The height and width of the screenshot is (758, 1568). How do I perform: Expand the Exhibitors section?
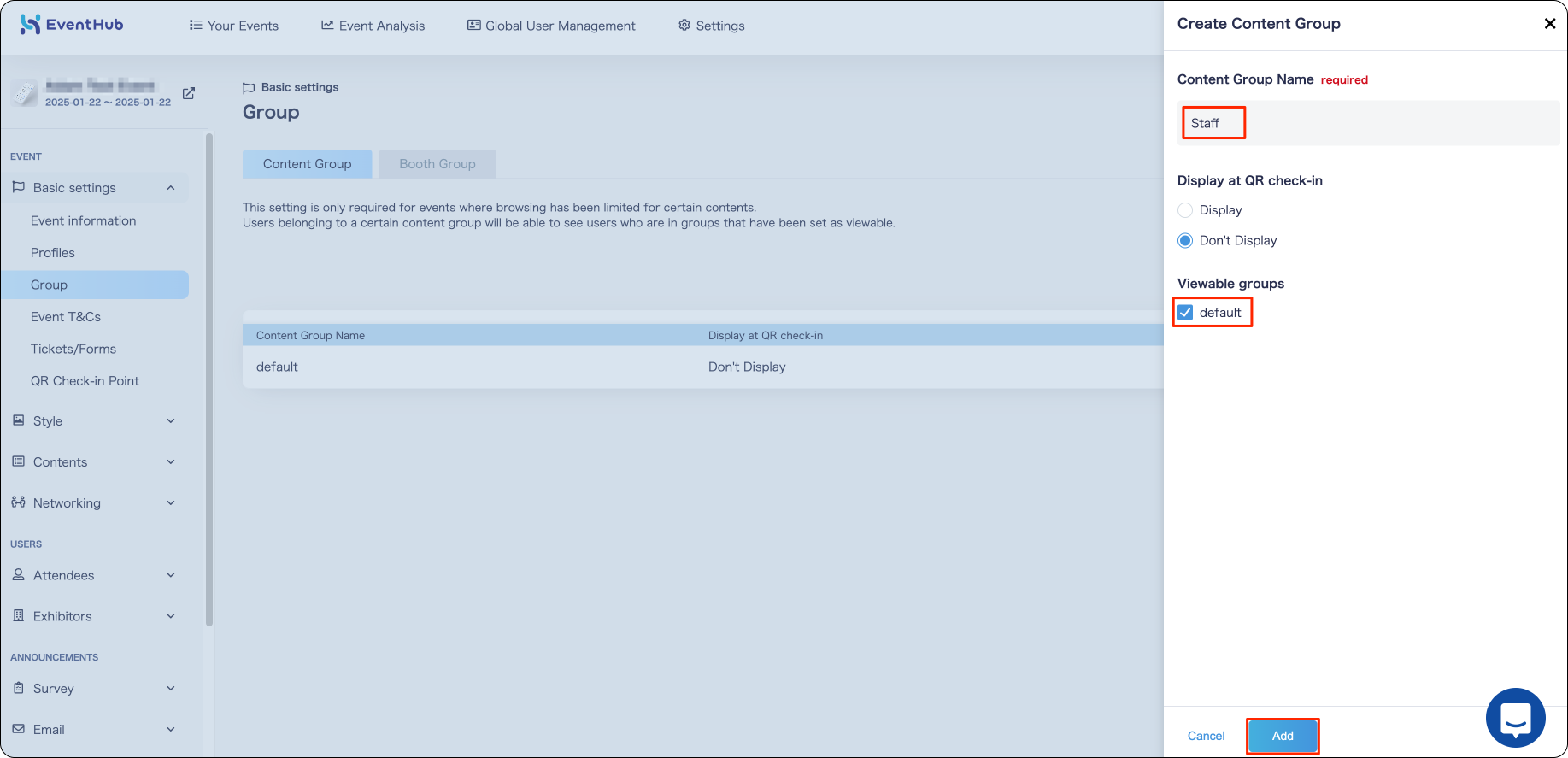point(171,616)
